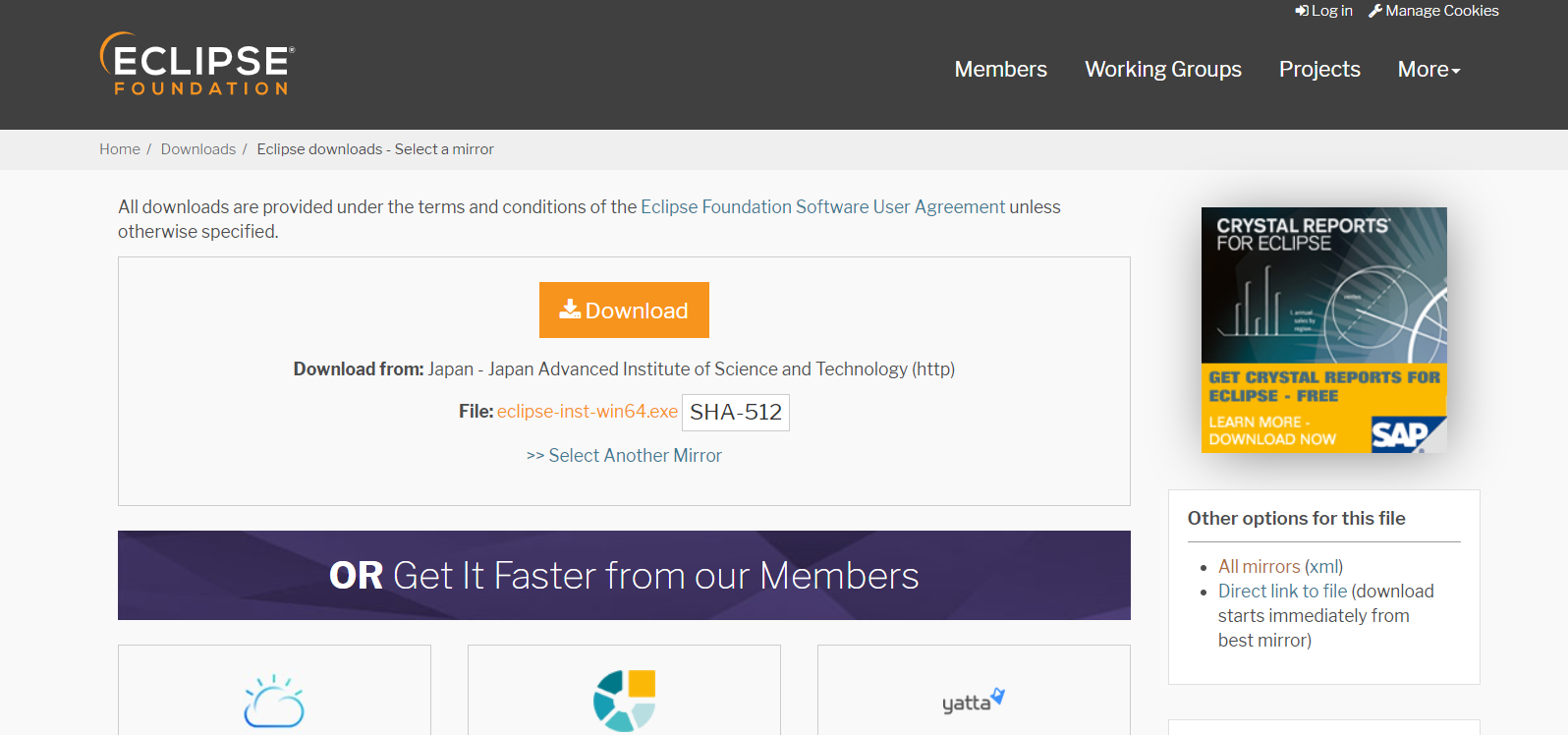Open Manage Cookies settings
1568x735 pixels.
pyautogui.click(x=1433, y=11)
